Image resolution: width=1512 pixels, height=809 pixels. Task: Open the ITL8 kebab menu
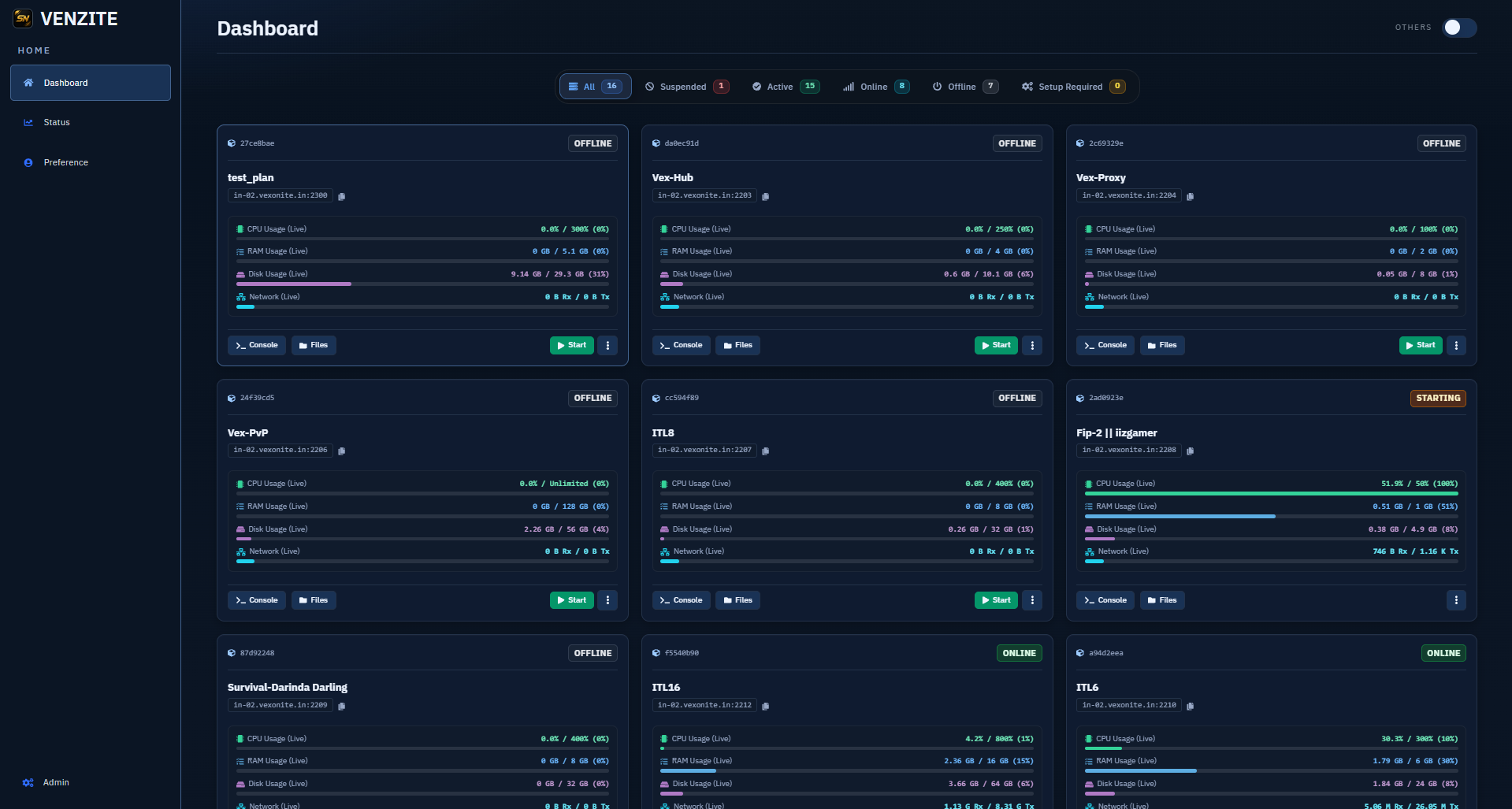pyautogui.click(x=1032, y=600)
